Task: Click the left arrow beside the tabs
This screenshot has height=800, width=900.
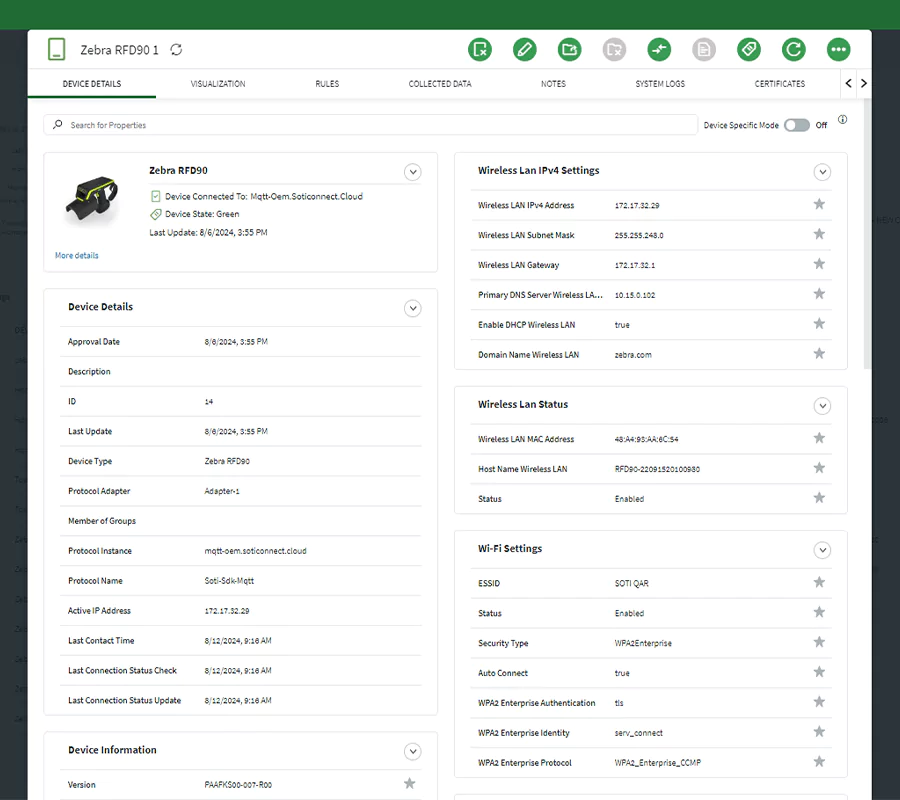Action: (x=848, y=83)
